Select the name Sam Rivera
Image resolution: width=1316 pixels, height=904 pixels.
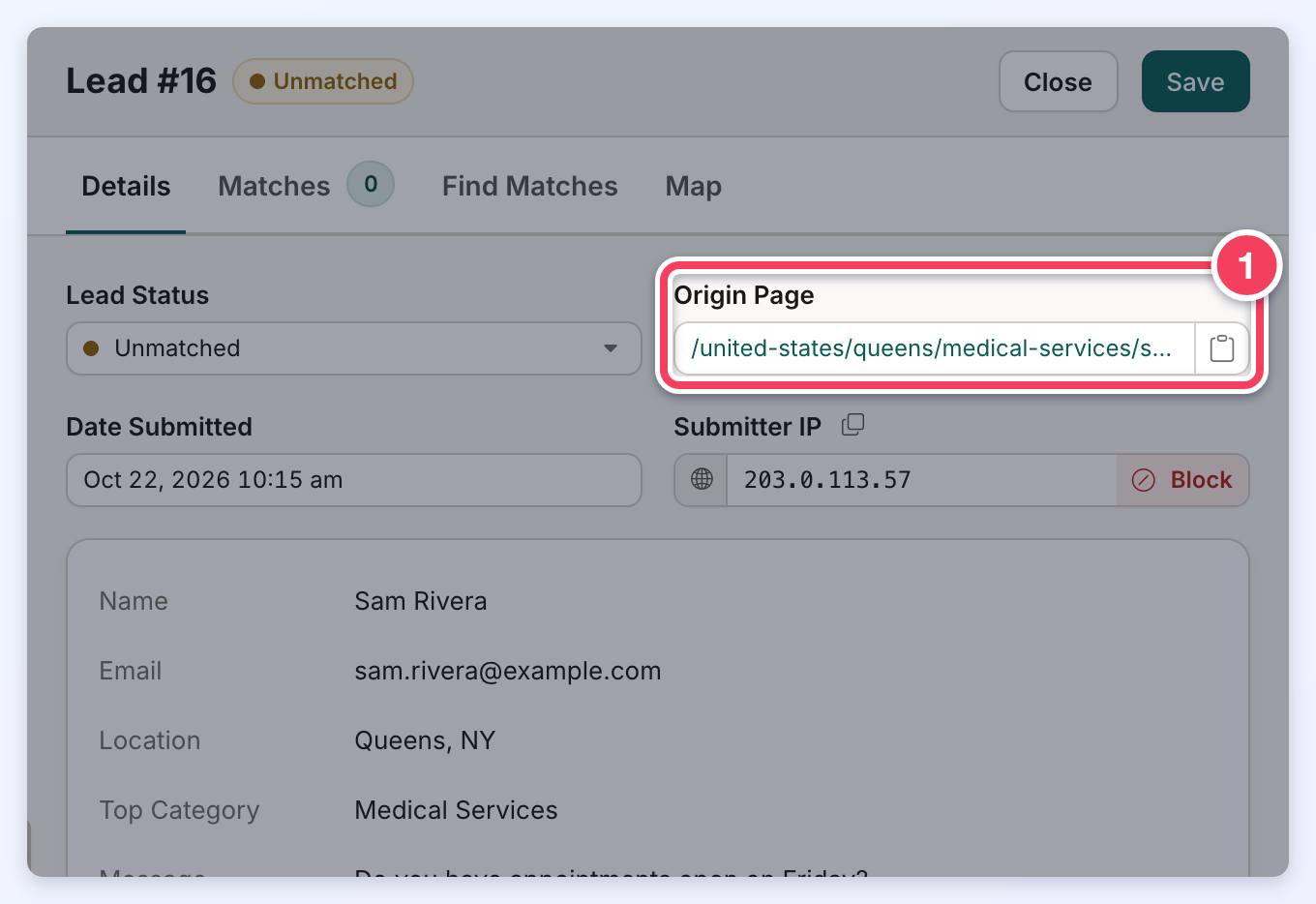tap(421, 601)
